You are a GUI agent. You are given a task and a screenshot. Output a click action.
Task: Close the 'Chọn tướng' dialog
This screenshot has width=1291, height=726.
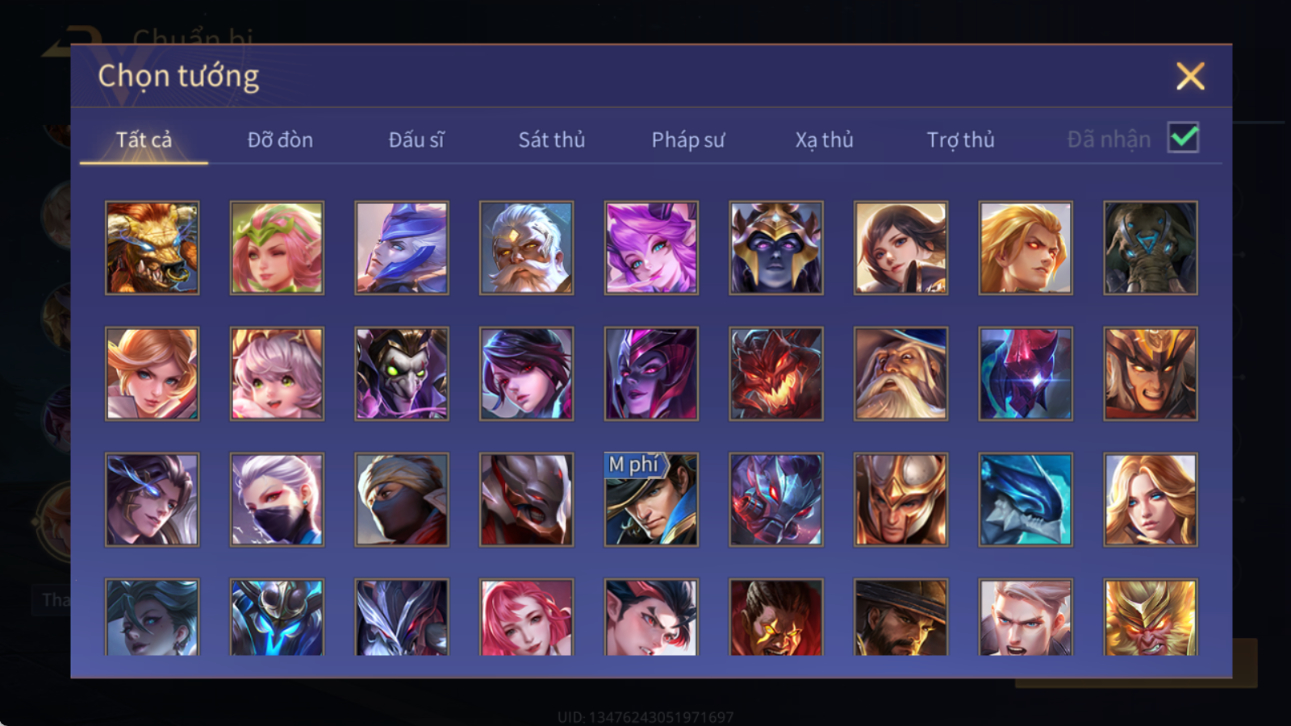pyautogui.click(x=1190, y=76)
